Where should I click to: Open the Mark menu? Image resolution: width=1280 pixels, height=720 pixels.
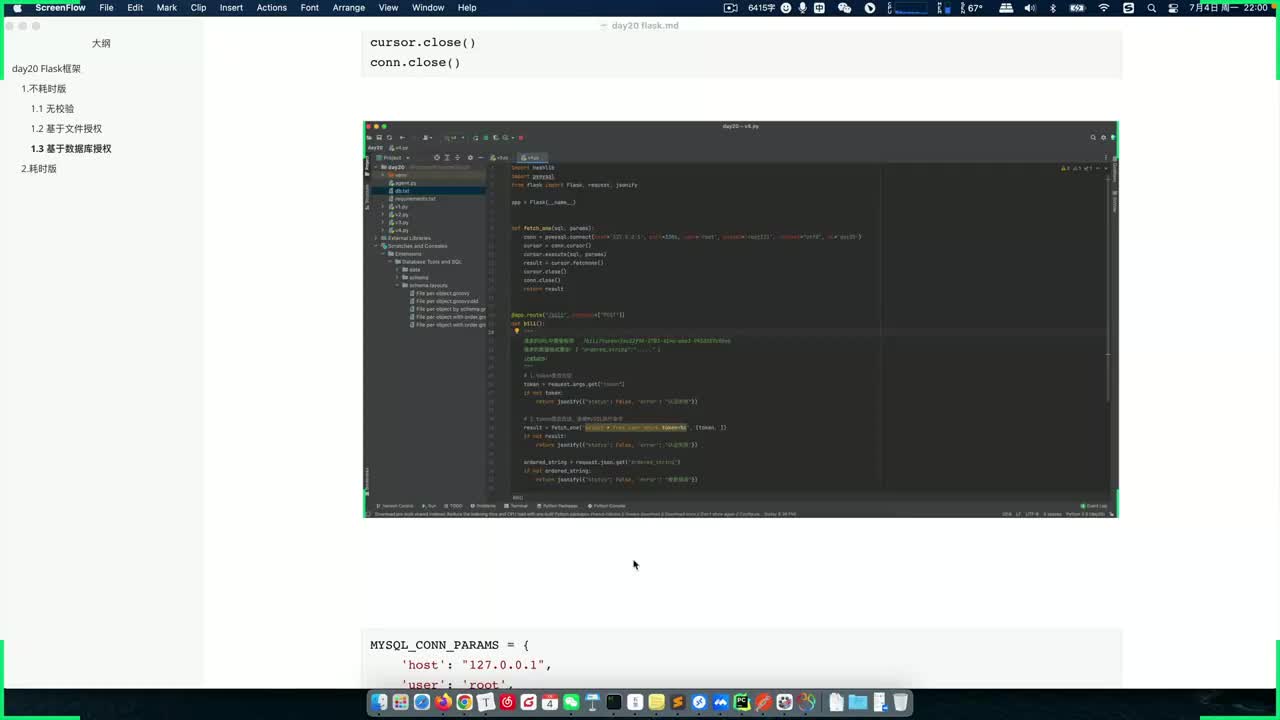coord(167,7)
